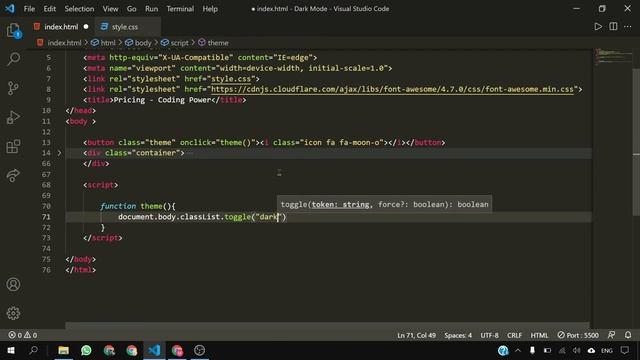This screenshot has height=360, width=640.
Task: Open the Selection menu
Action: (x=79, y=9)
